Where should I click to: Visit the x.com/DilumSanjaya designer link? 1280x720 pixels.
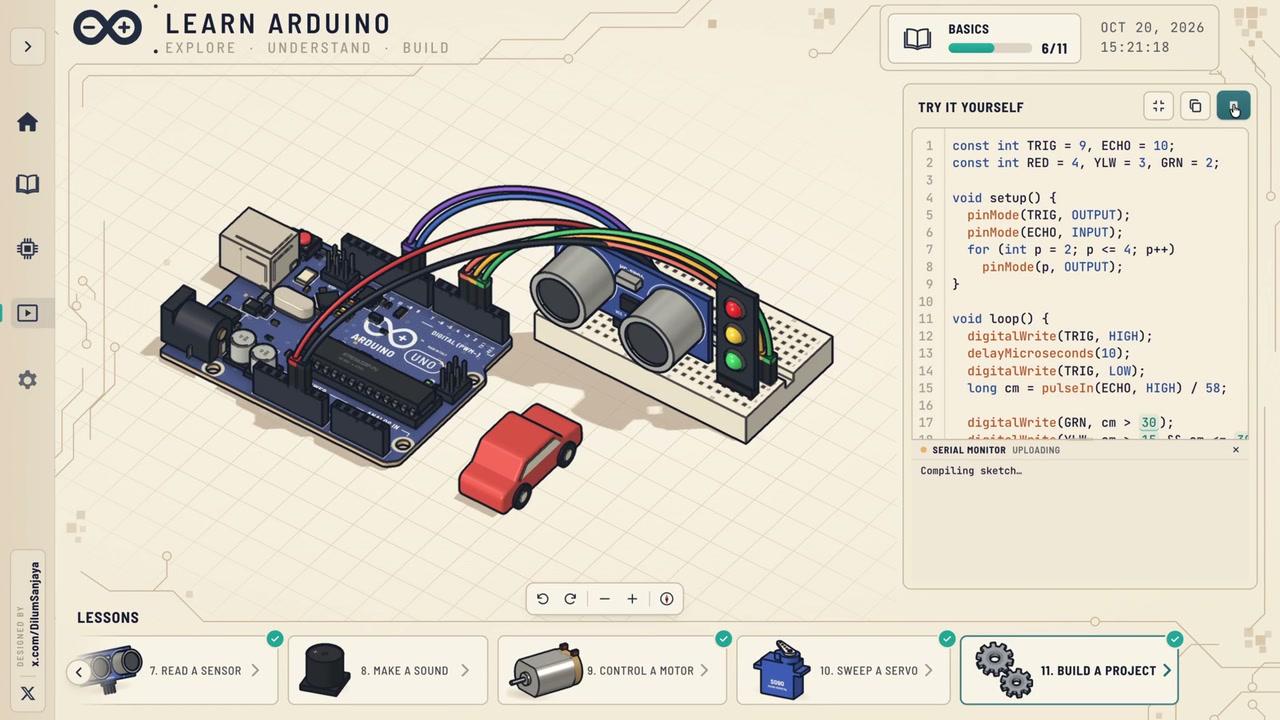(x=35, y=614)
